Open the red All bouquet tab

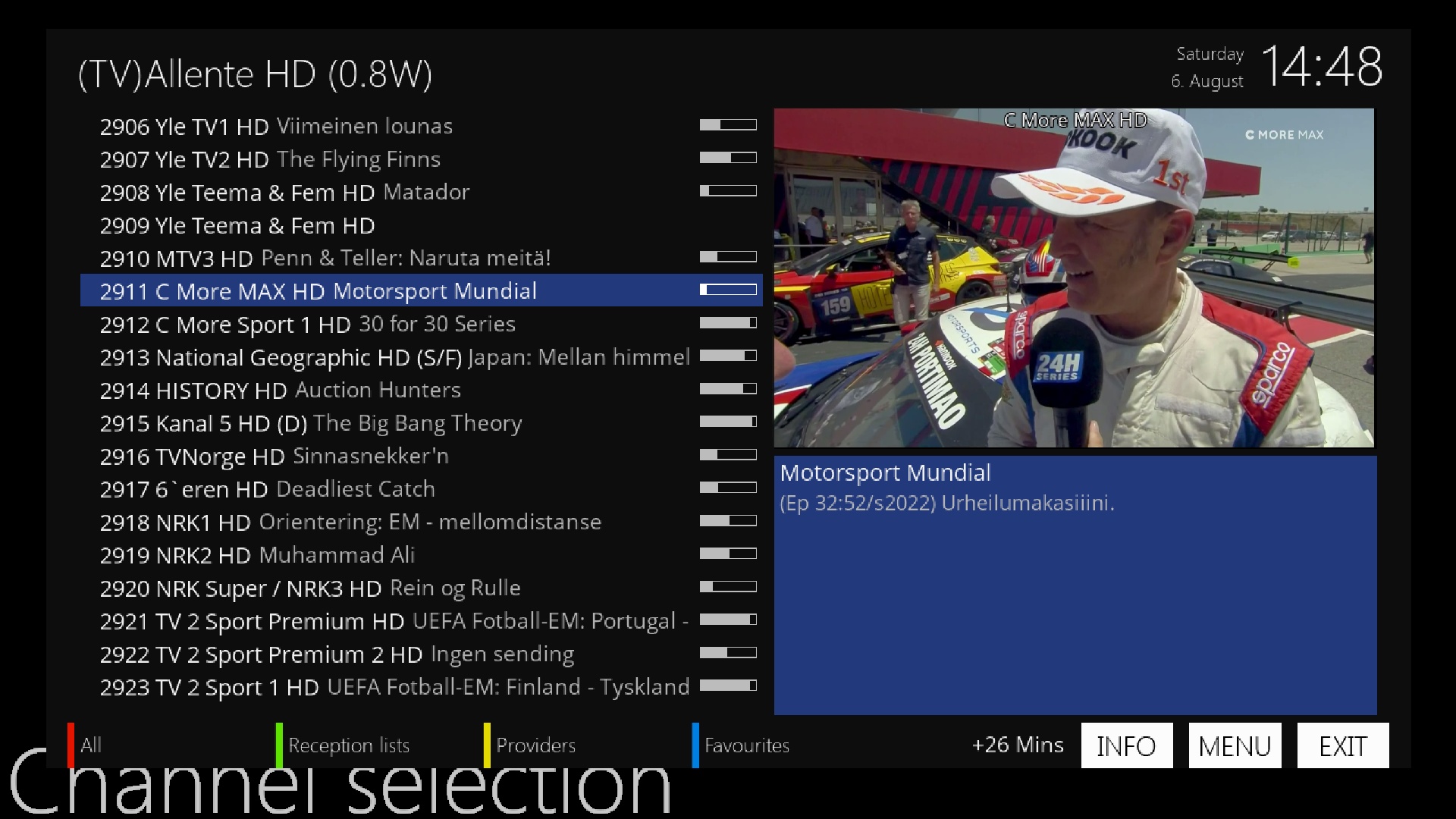pyautogui.click(x=84, y=745)
